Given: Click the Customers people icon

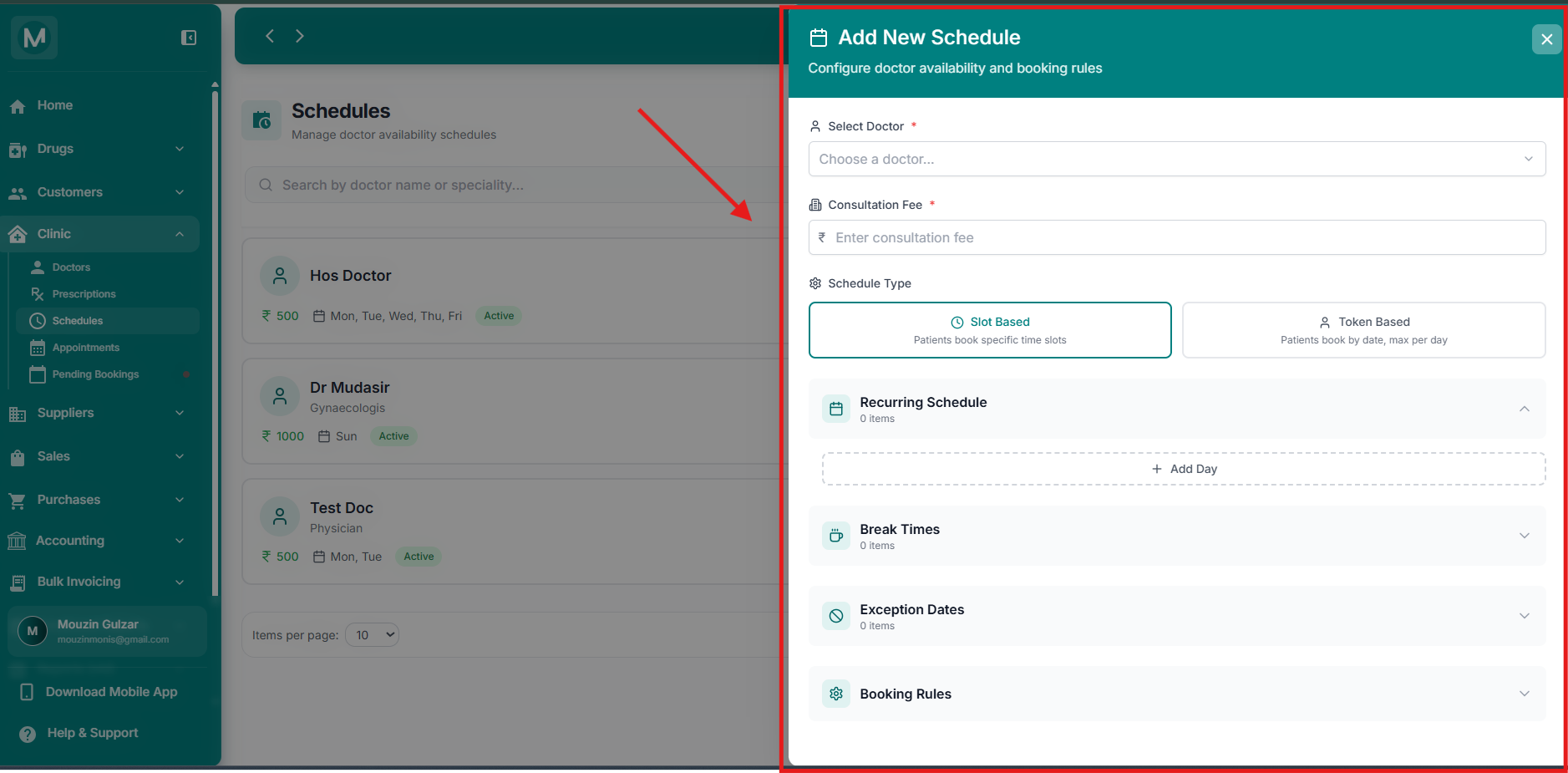Looking at the screenshot, I should 18,193.
